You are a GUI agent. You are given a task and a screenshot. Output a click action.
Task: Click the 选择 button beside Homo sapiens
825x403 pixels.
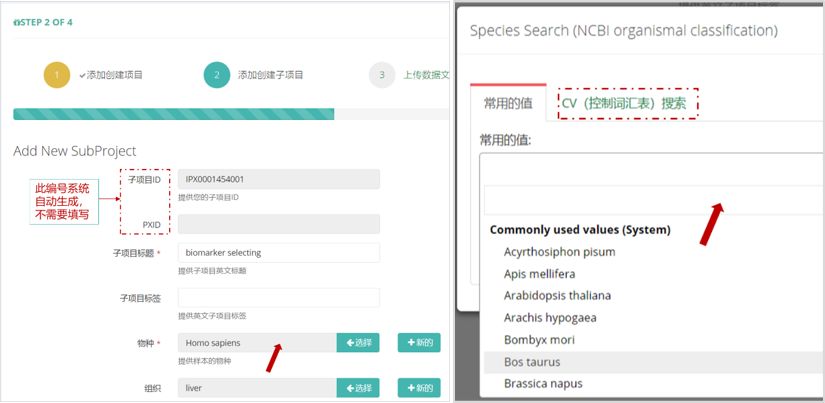(x=358, y=342)
